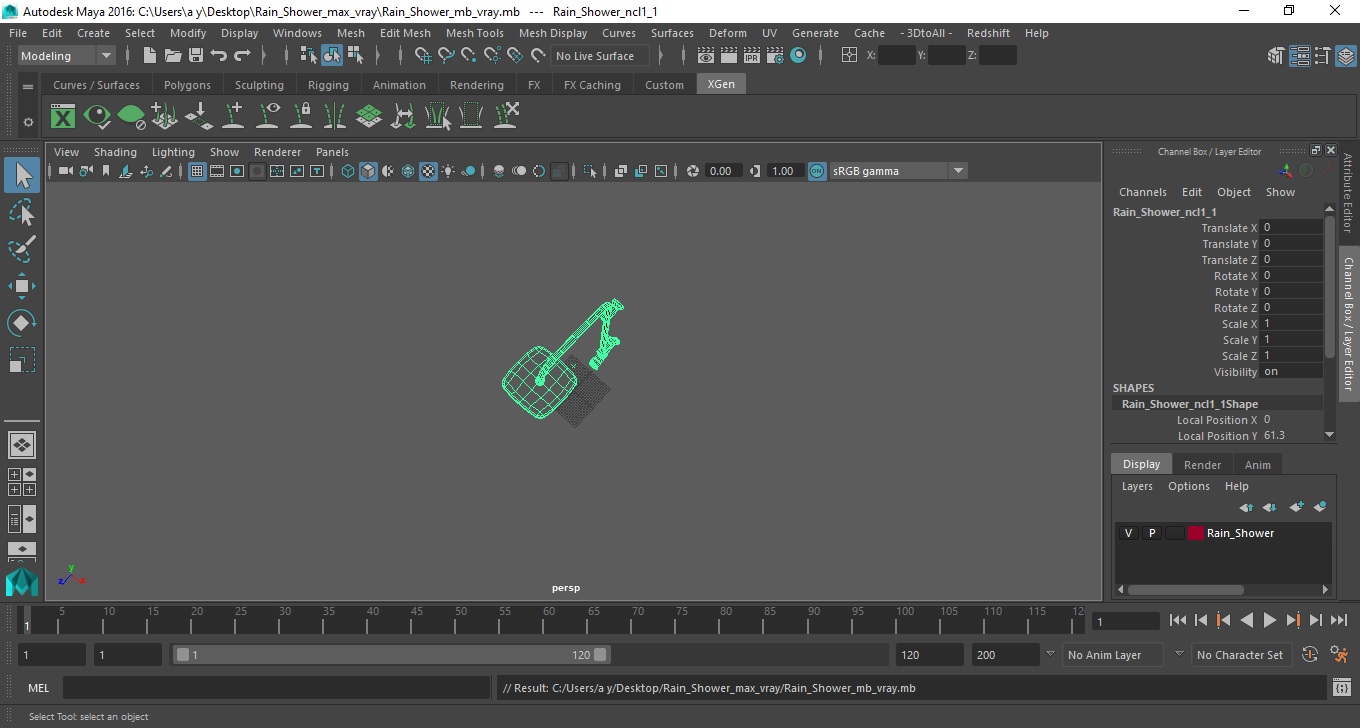Open the Script Editor button

coord(1342,688)
